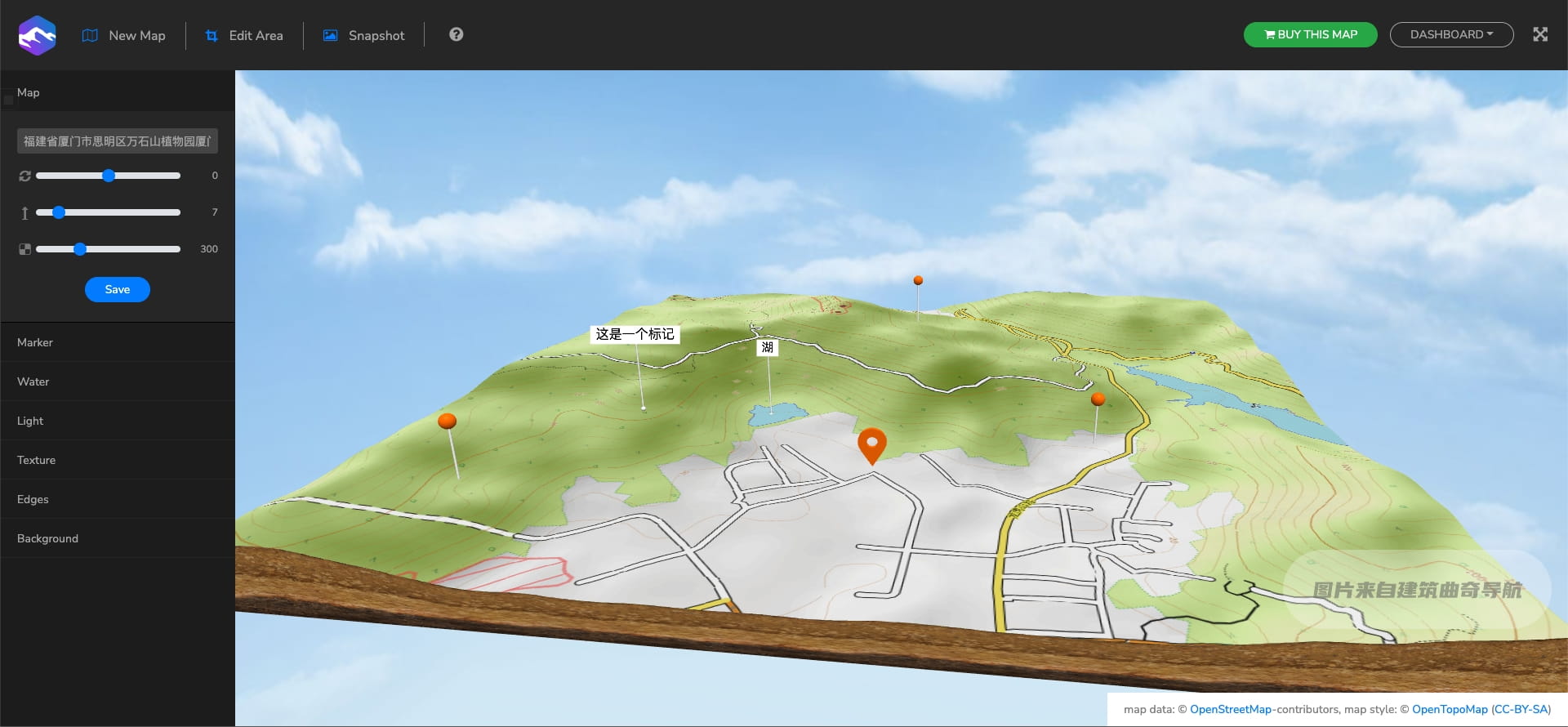Adjust the resolution slider set to 300
This screenshot has height=727, width=1568.
pos(108,249)
